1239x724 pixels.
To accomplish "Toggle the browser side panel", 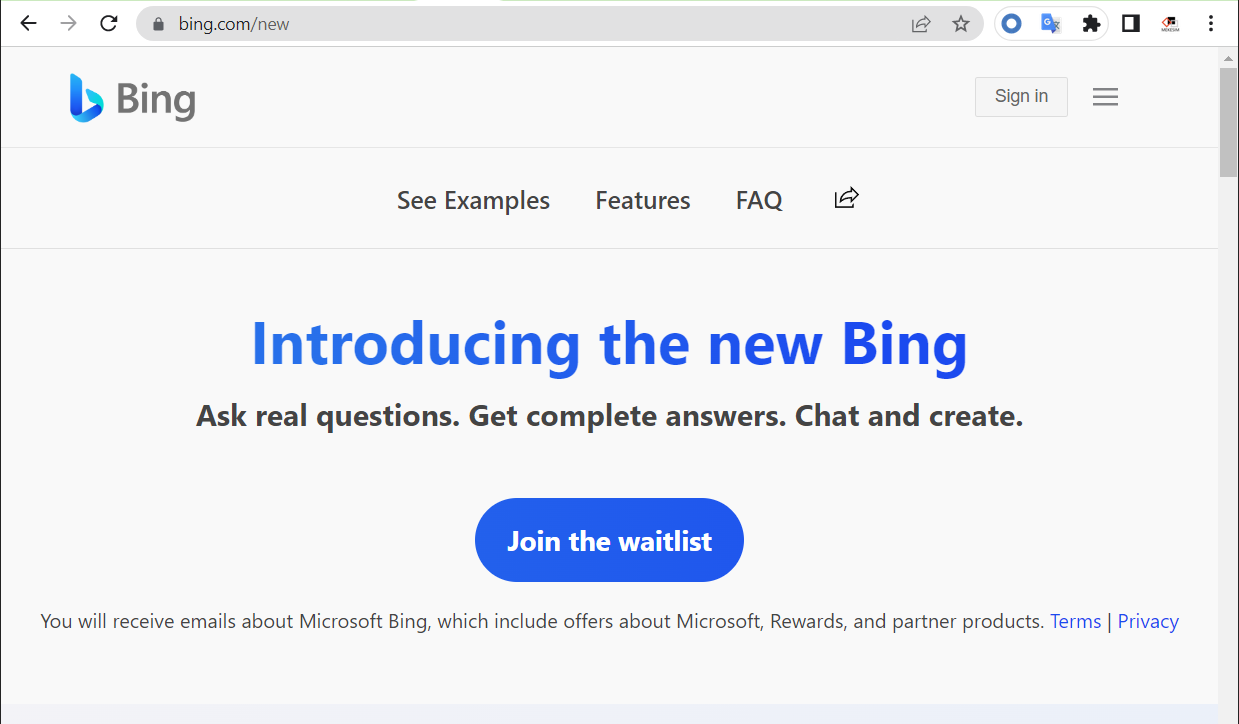I will point(1131,24).
